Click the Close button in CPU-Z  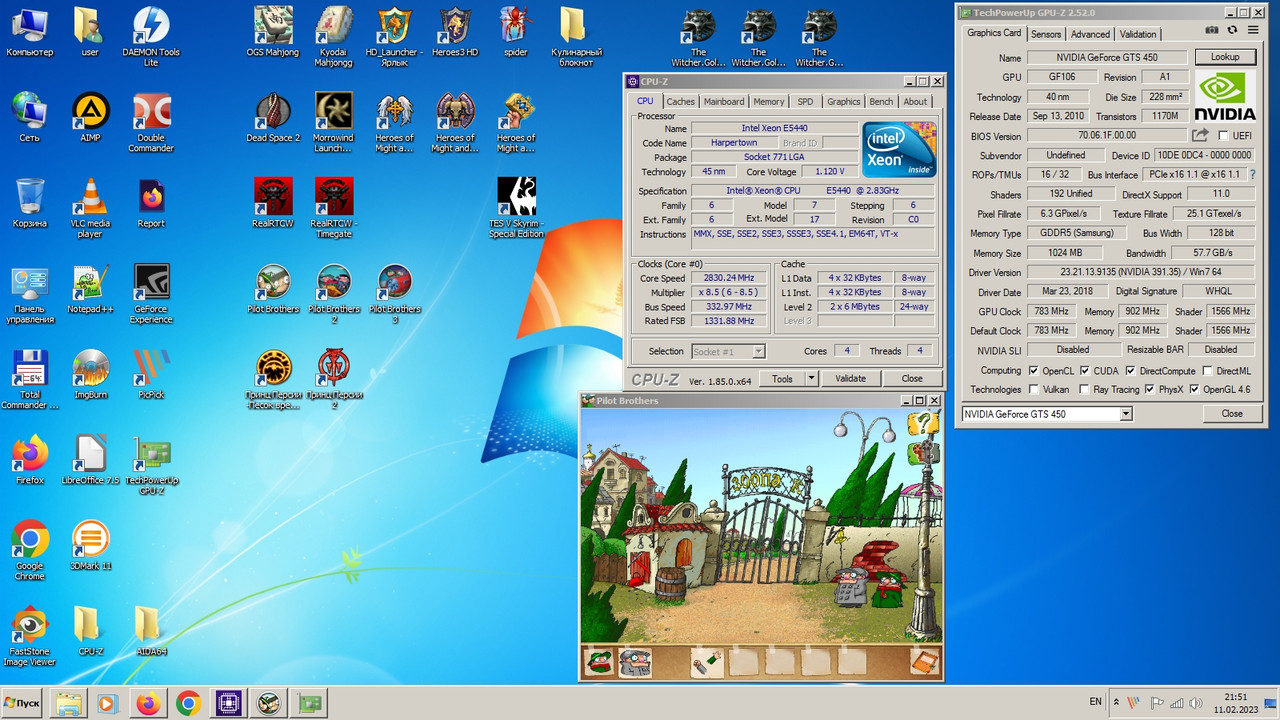[912, 379]
